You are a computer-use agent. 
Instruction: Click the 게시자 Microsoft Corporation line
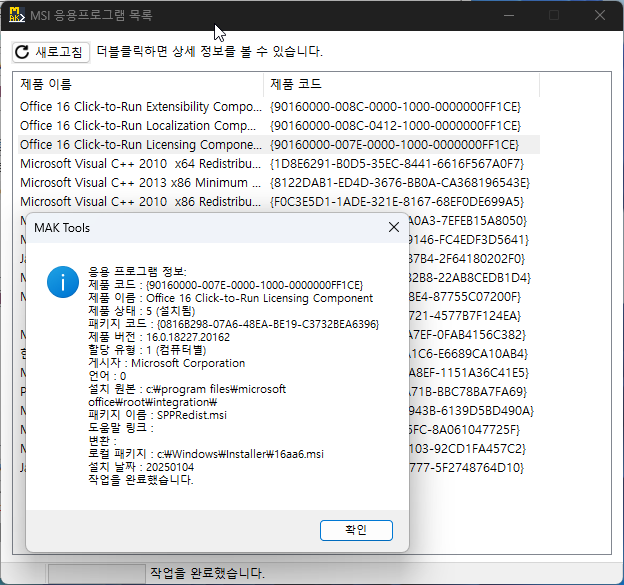pos(167,363)
